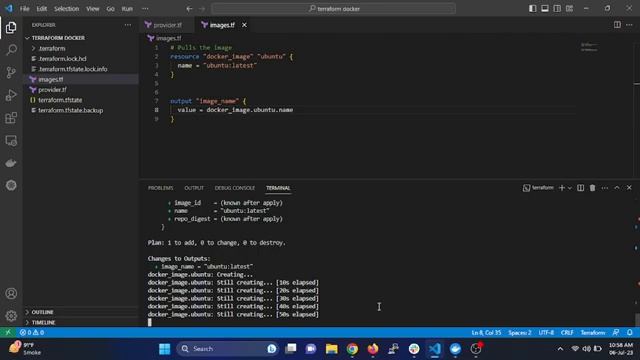640x360 pixels.
Task: Kill terminal with trash icon
Action: click(x=592, y=188)
